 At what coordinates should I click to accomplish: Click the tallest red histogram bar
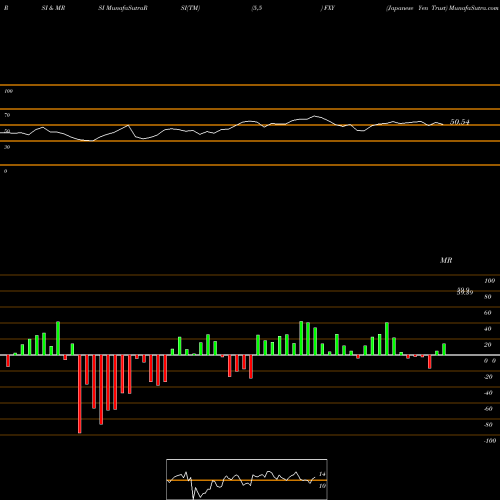(80, 394)
